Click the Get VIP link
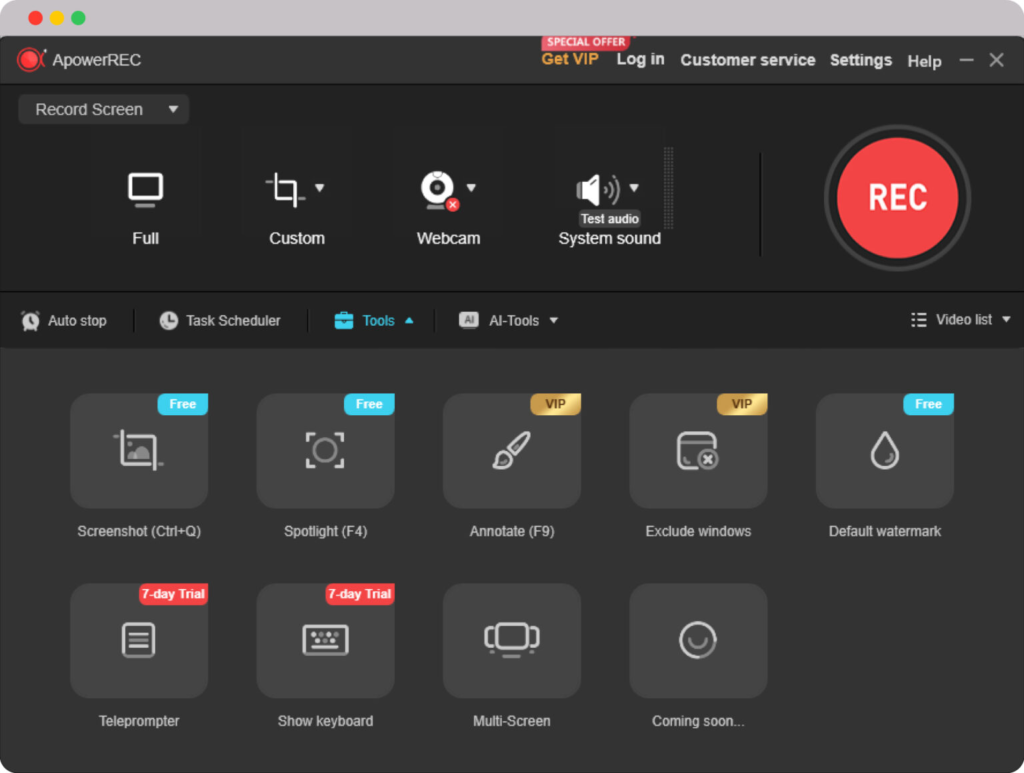 [570, 59]
